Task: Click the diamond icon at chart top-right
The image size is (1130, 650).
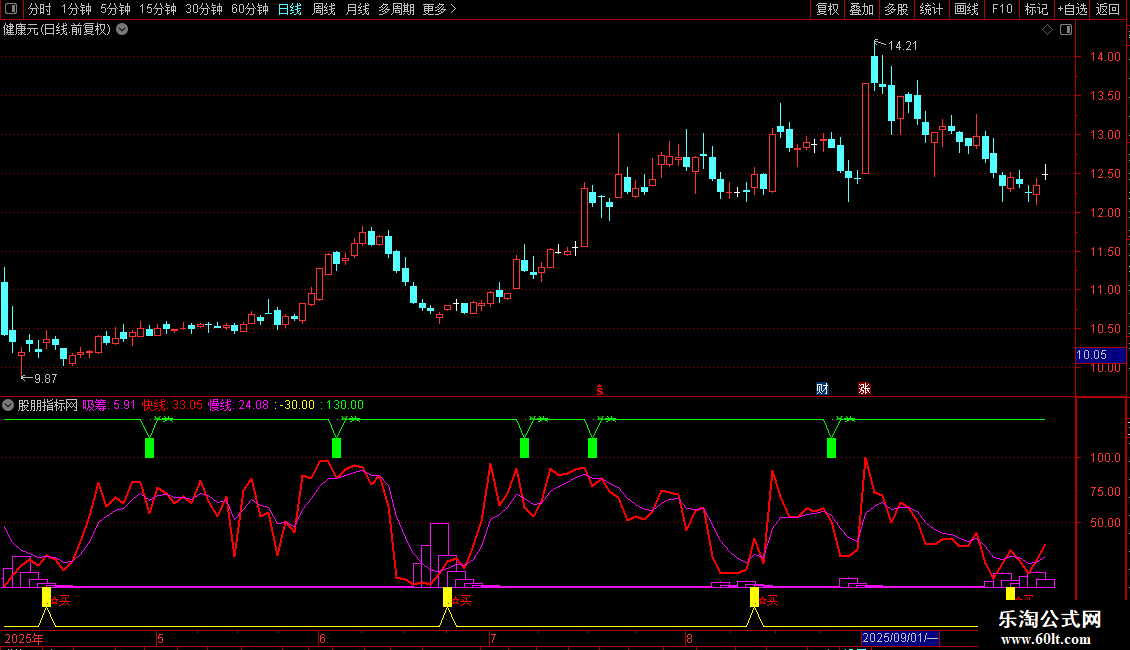Action: point(1047,29)
